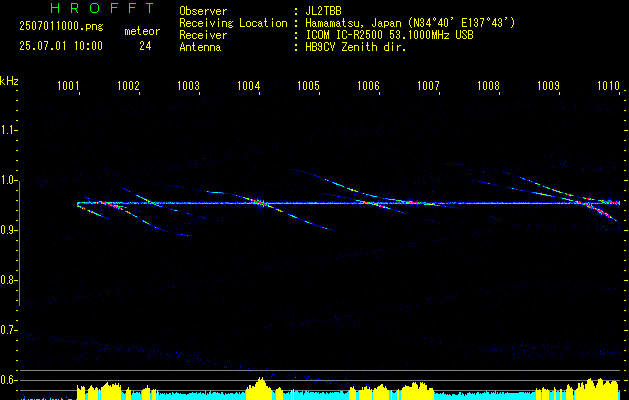
Task: Click the observer callsign JL2TBB
Action: [x=323, y=11]
